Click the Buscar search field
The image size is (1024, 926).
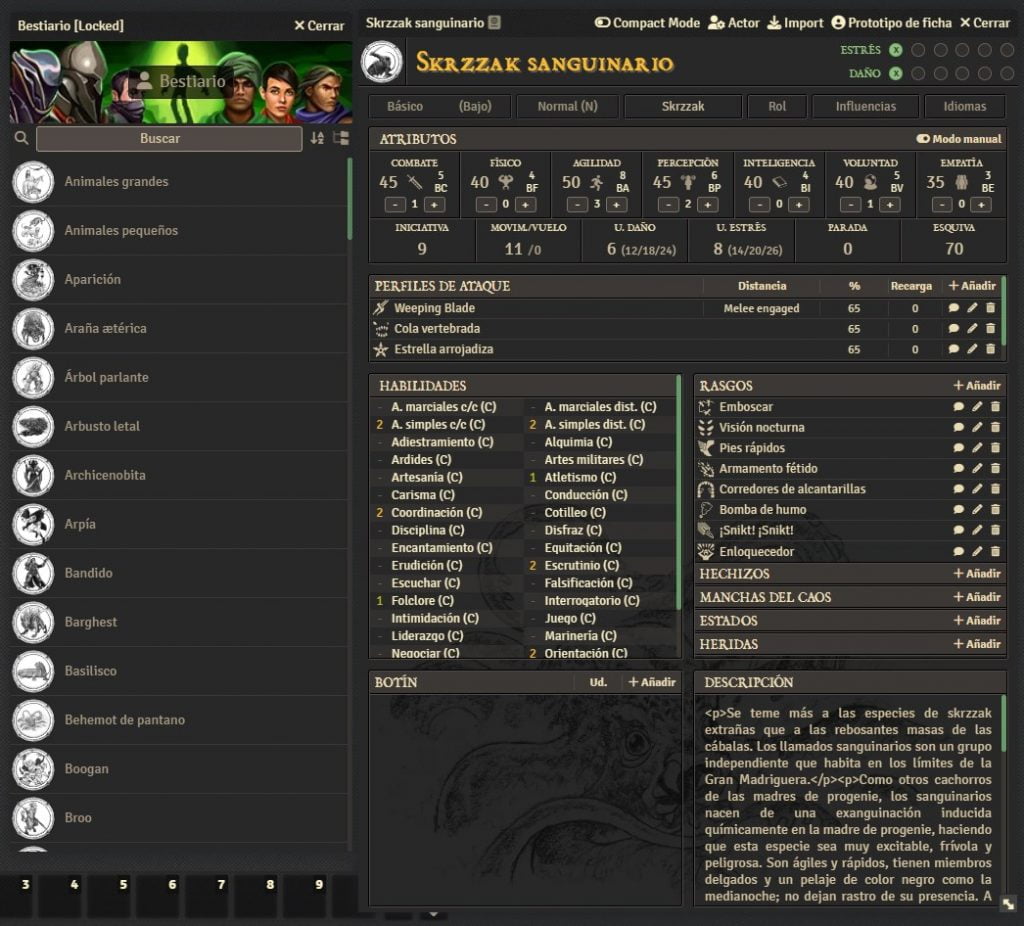pos(169,139)
